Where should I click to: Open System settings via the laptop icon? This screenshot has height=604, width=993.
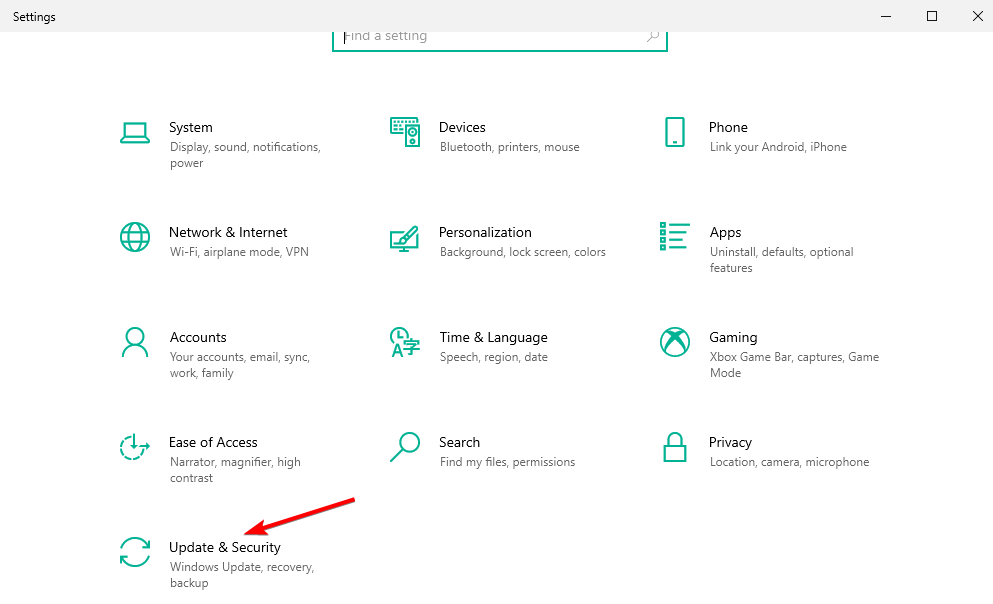click(135, 133)
